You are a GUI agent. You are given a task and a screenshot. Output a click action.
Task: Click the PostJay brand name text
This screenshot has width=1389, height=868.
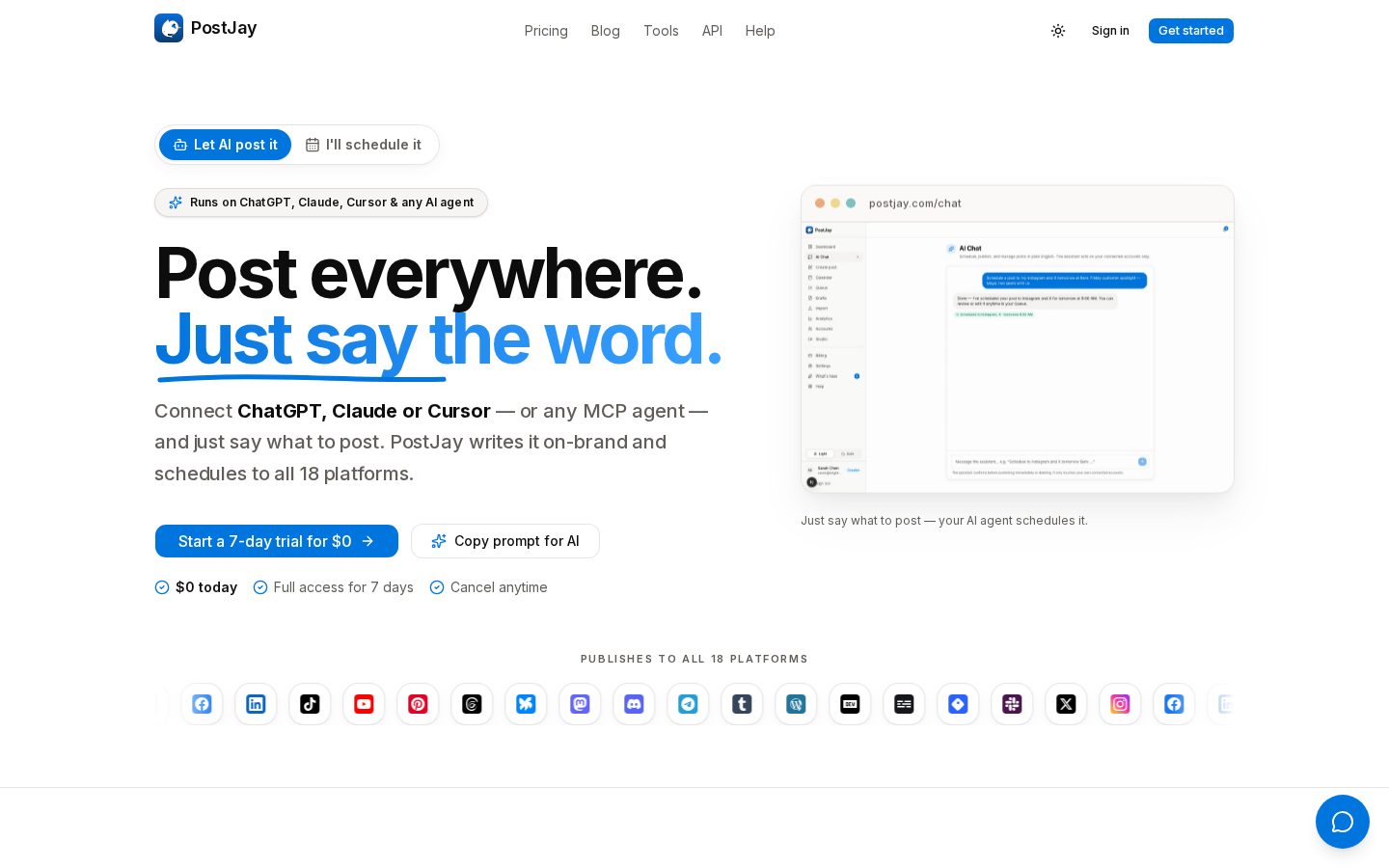coord(224,28)
